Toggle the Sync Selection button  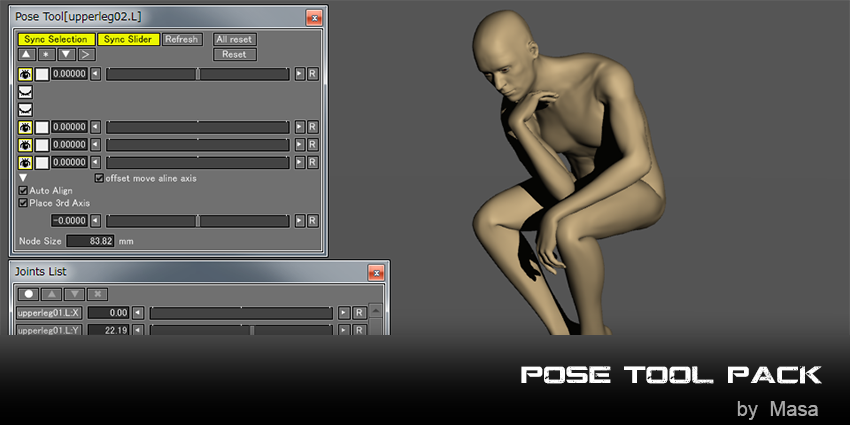coord(56,40)
